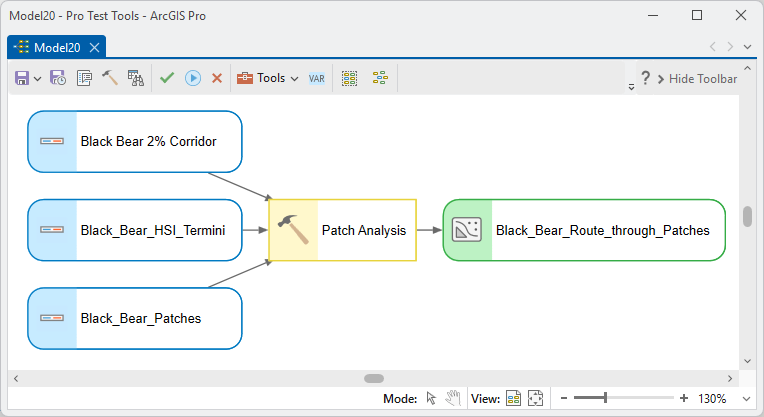Run the model with the play button
This screenshot has height=417, width=764.
[x=193, y=78]
